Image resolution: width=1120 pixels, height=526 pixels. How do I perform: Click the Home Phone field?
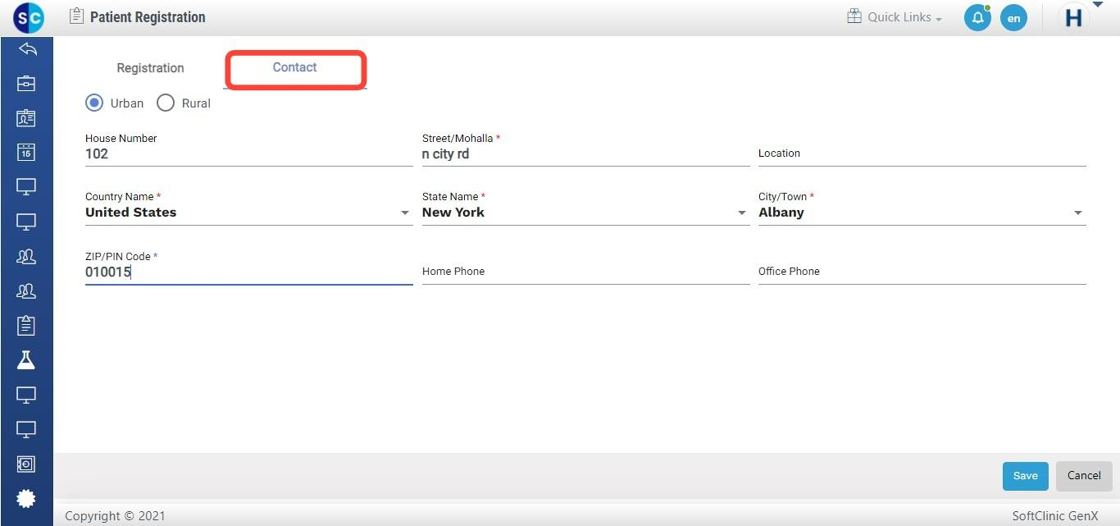[586, 272]
